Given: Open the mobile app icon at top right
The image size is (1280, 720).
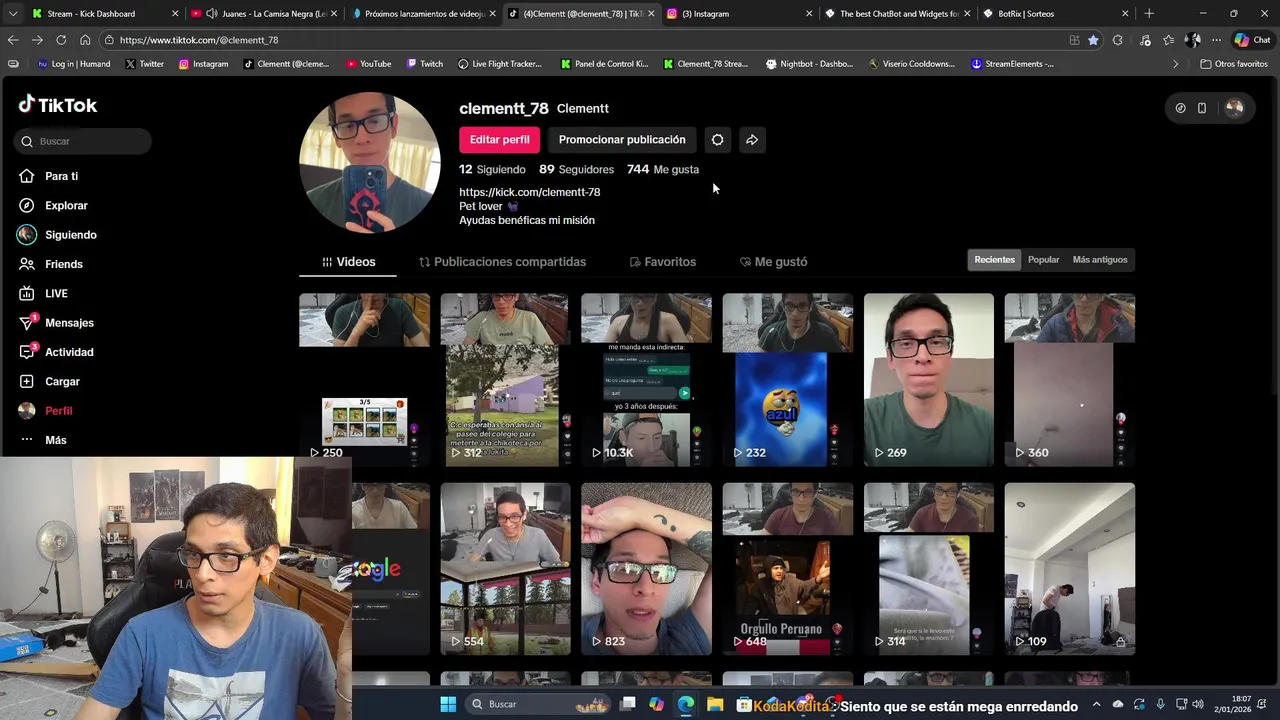Looking at the screenshot, I should coord(1202,108).
